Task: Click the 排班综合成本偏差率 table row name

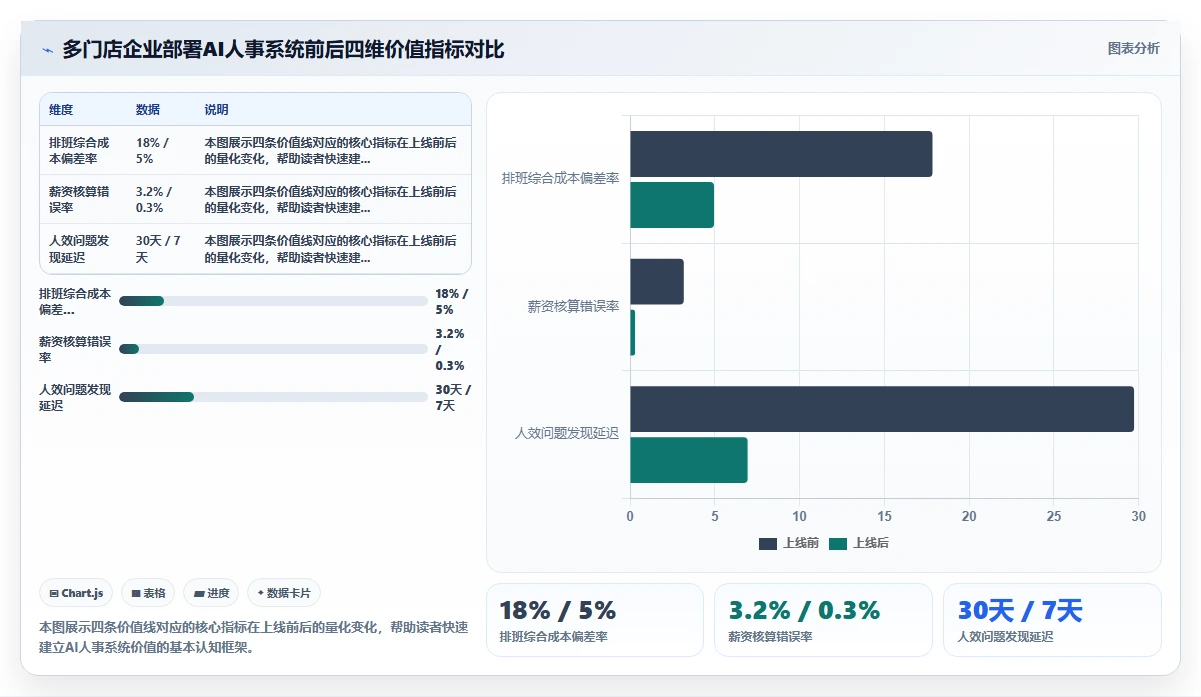Action: (79, 151)
